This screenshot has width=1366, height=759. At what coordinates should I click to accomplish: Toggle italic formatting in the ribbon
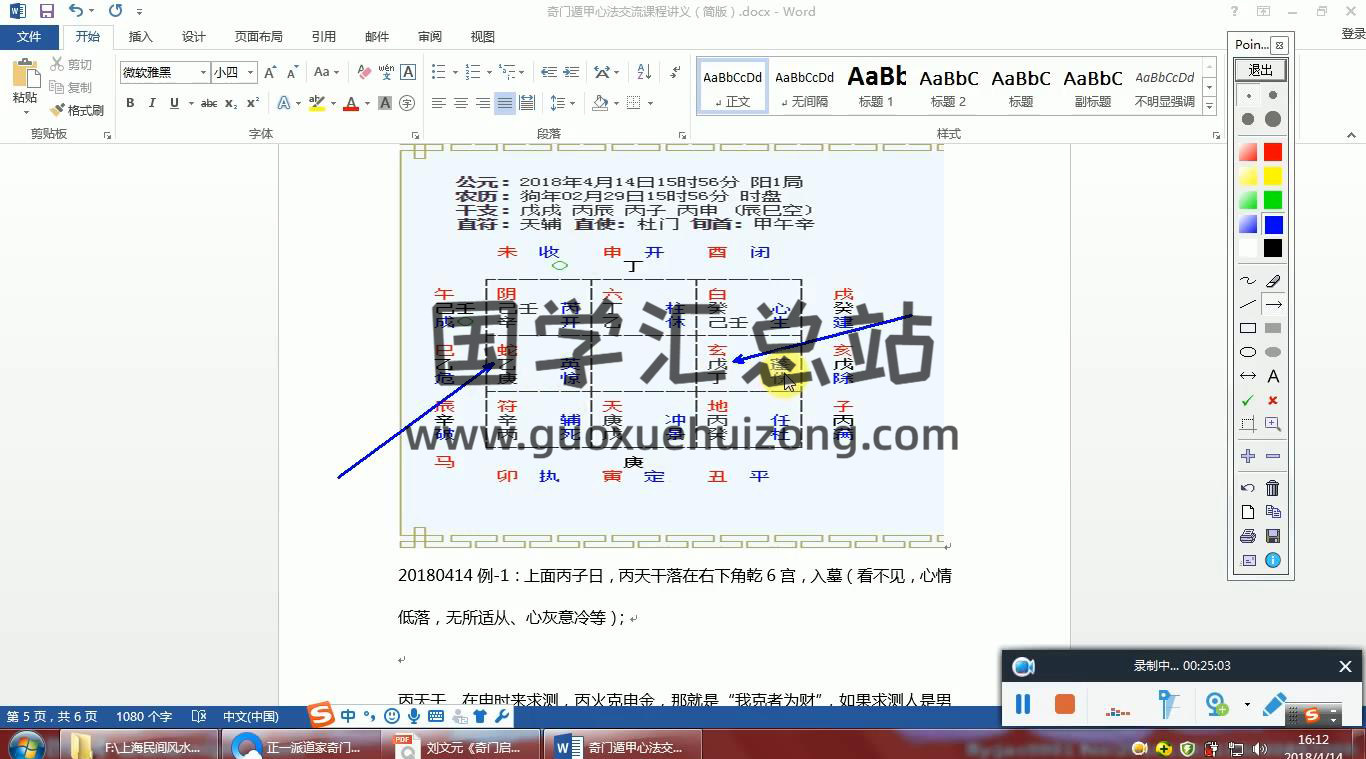(152, 103)
